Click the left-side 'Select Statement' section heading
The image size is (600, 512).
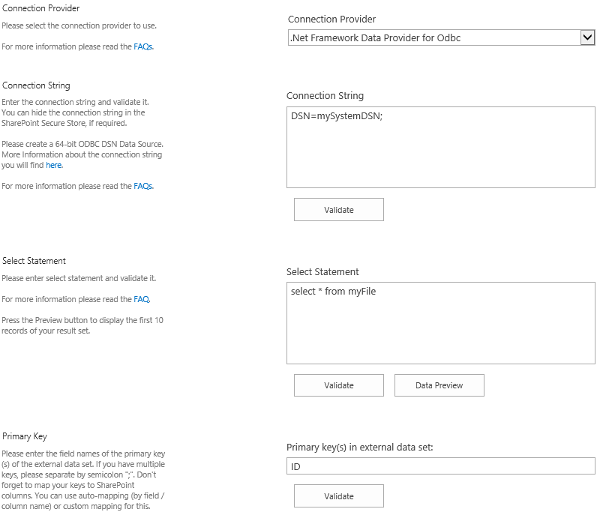(x=37, y=261)
